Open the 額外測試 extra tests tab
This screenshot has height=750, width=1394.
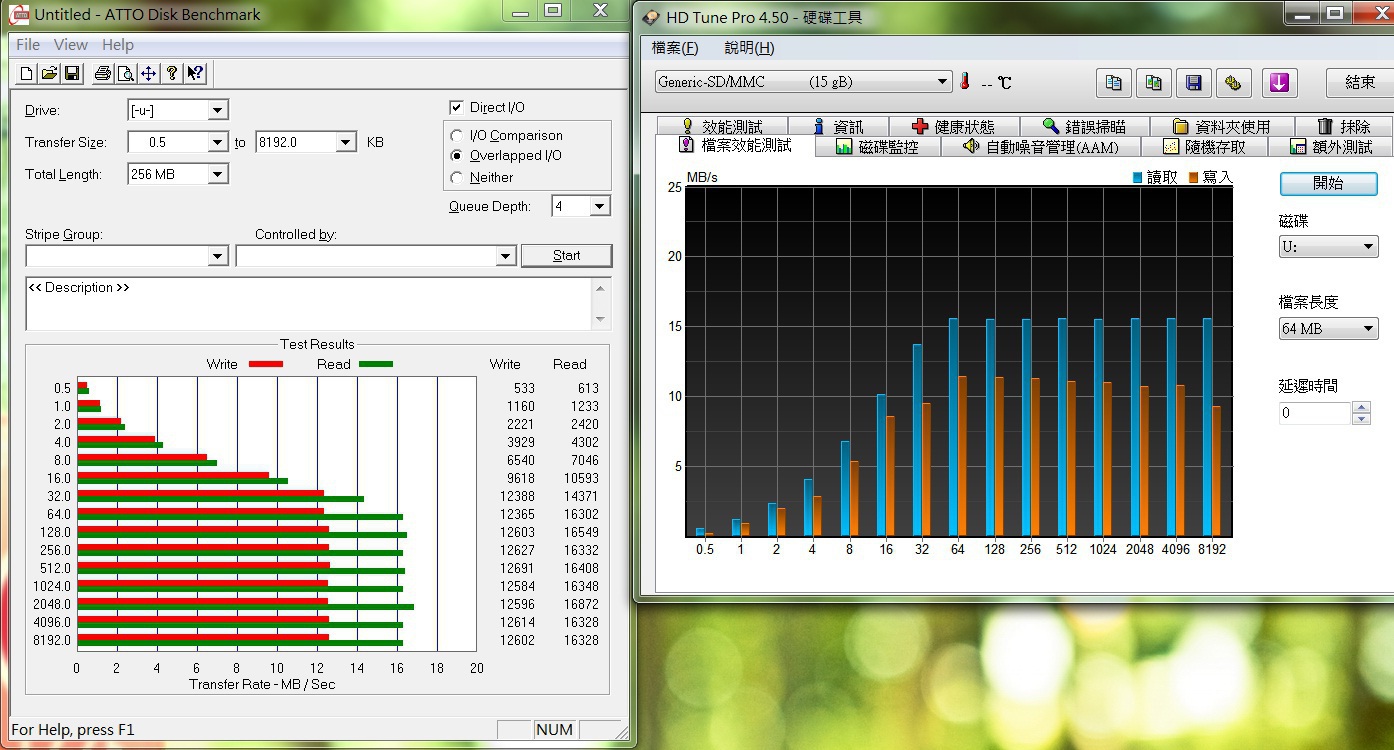pyautogui.click(x=1331, y=147)
